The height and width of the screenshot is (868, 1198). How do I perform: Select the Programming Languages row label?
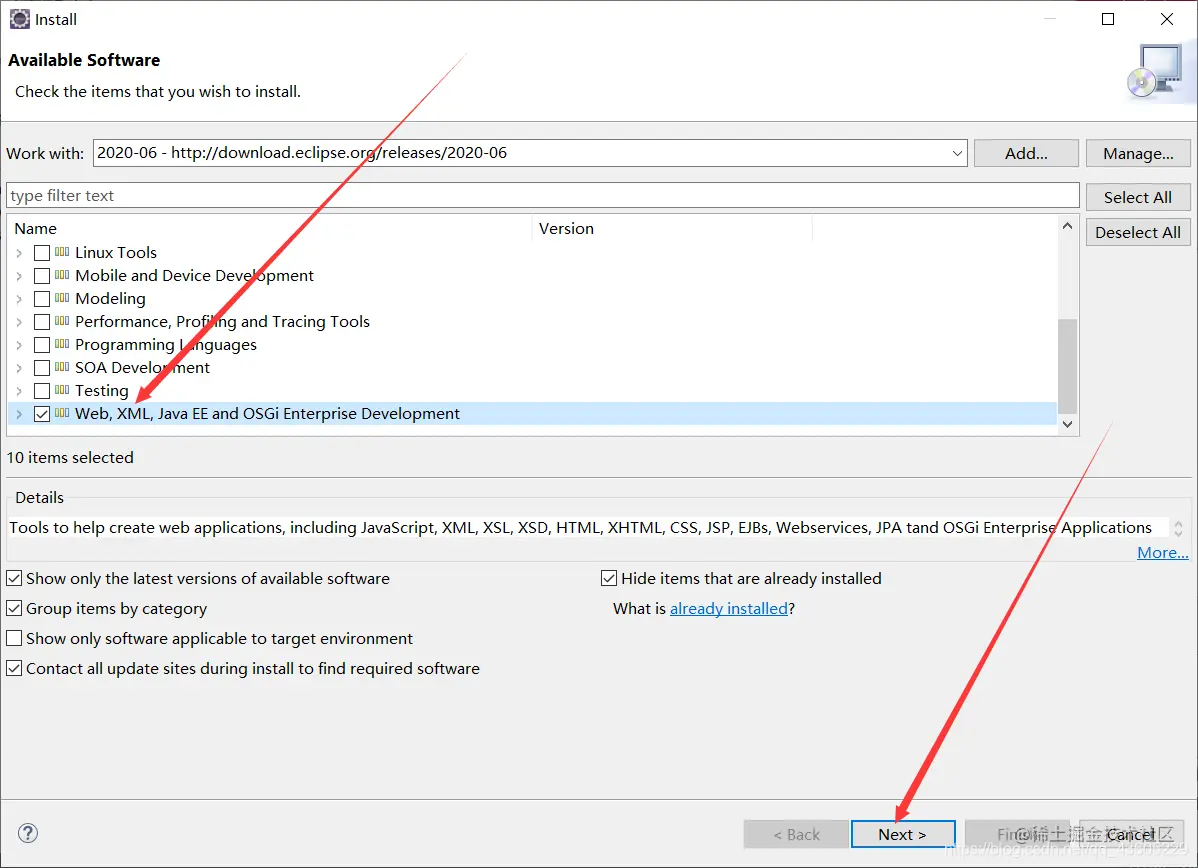[x=166, y=345]
